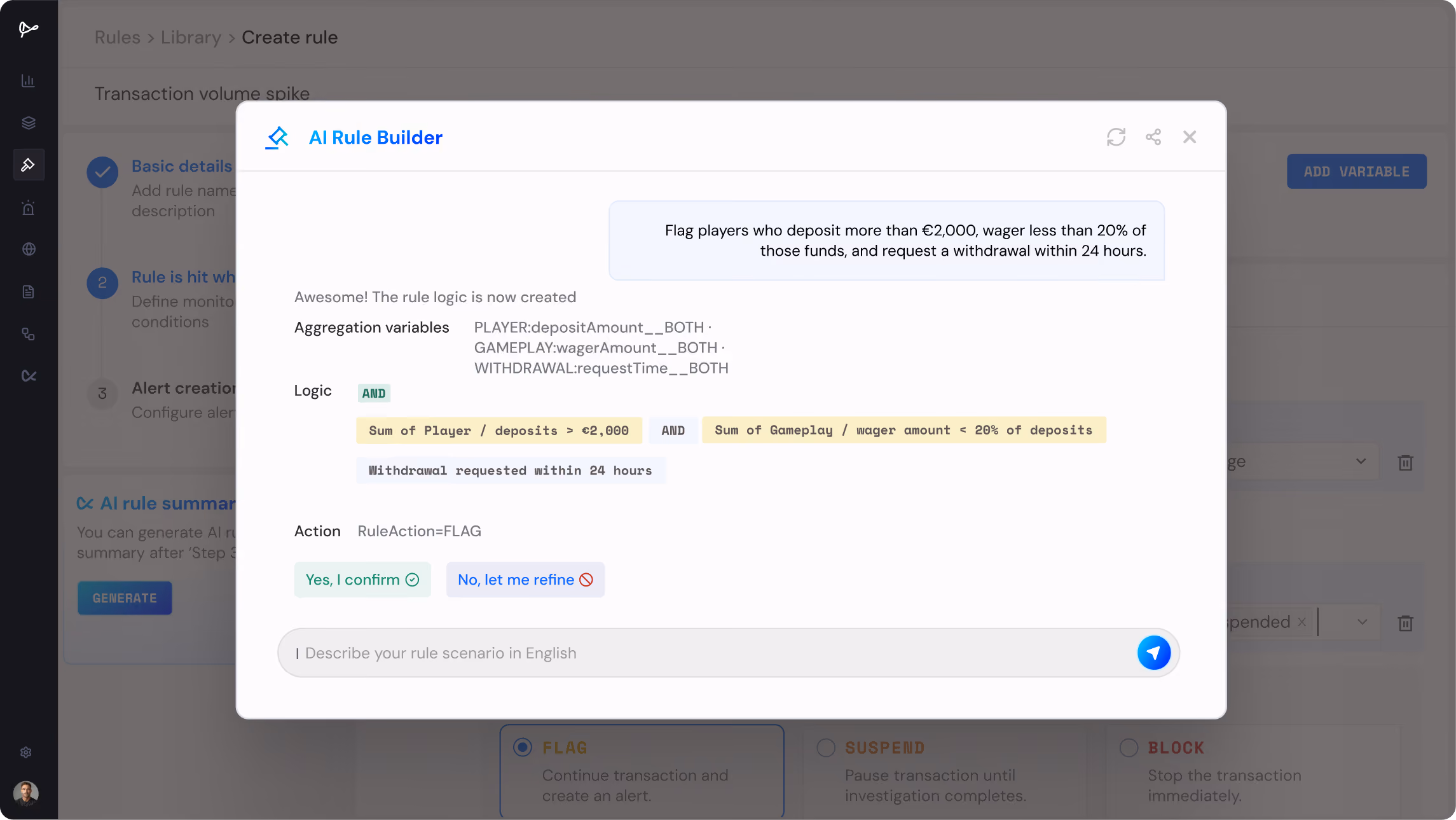Viewport: 1456px width, 820px height.
Task: Click No, let me refine button
Action: 525,580
